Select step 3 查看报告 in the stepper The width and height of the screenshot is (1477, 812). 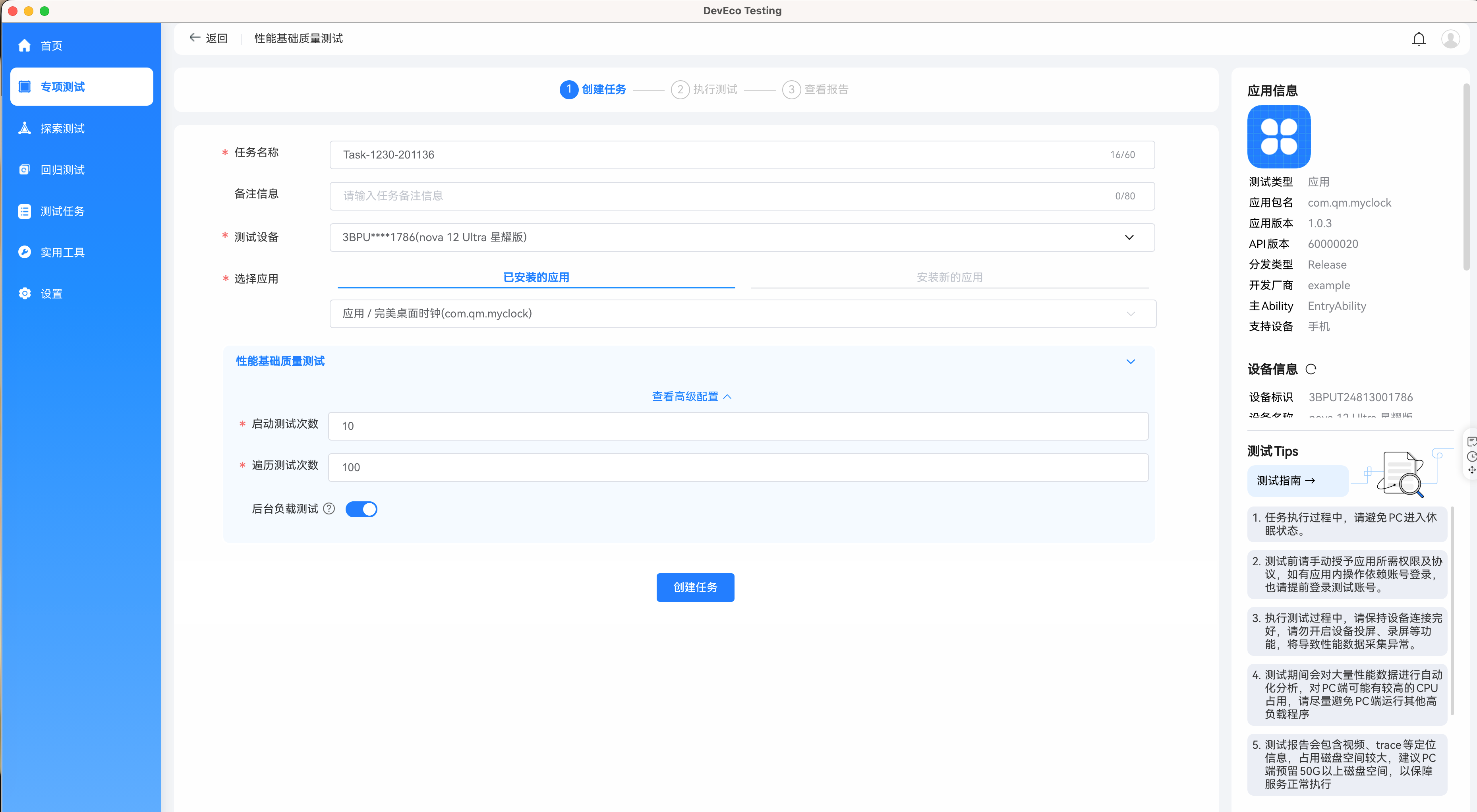[815, 89]
